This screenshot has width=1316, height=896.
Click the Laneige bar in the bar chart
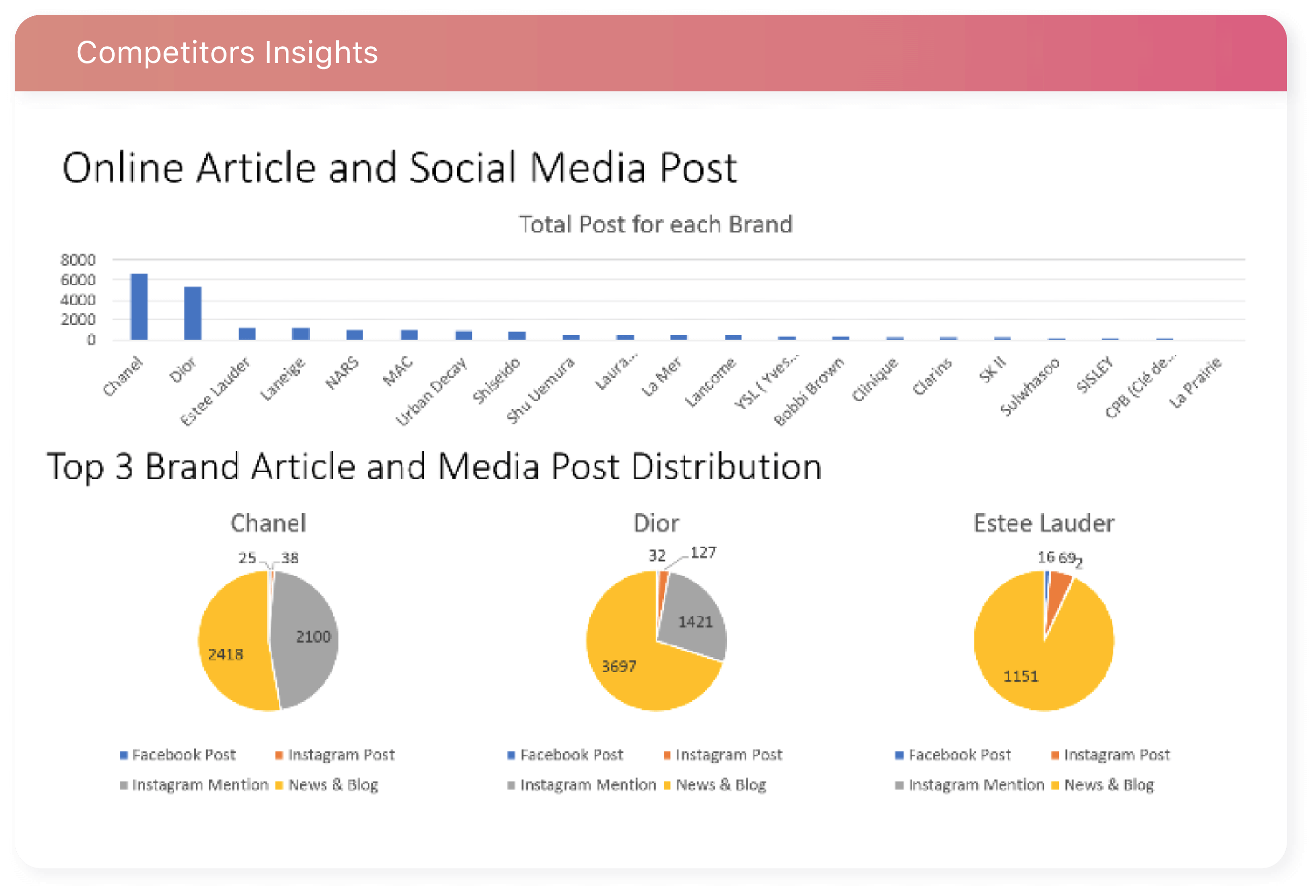[x=301, y=334]
